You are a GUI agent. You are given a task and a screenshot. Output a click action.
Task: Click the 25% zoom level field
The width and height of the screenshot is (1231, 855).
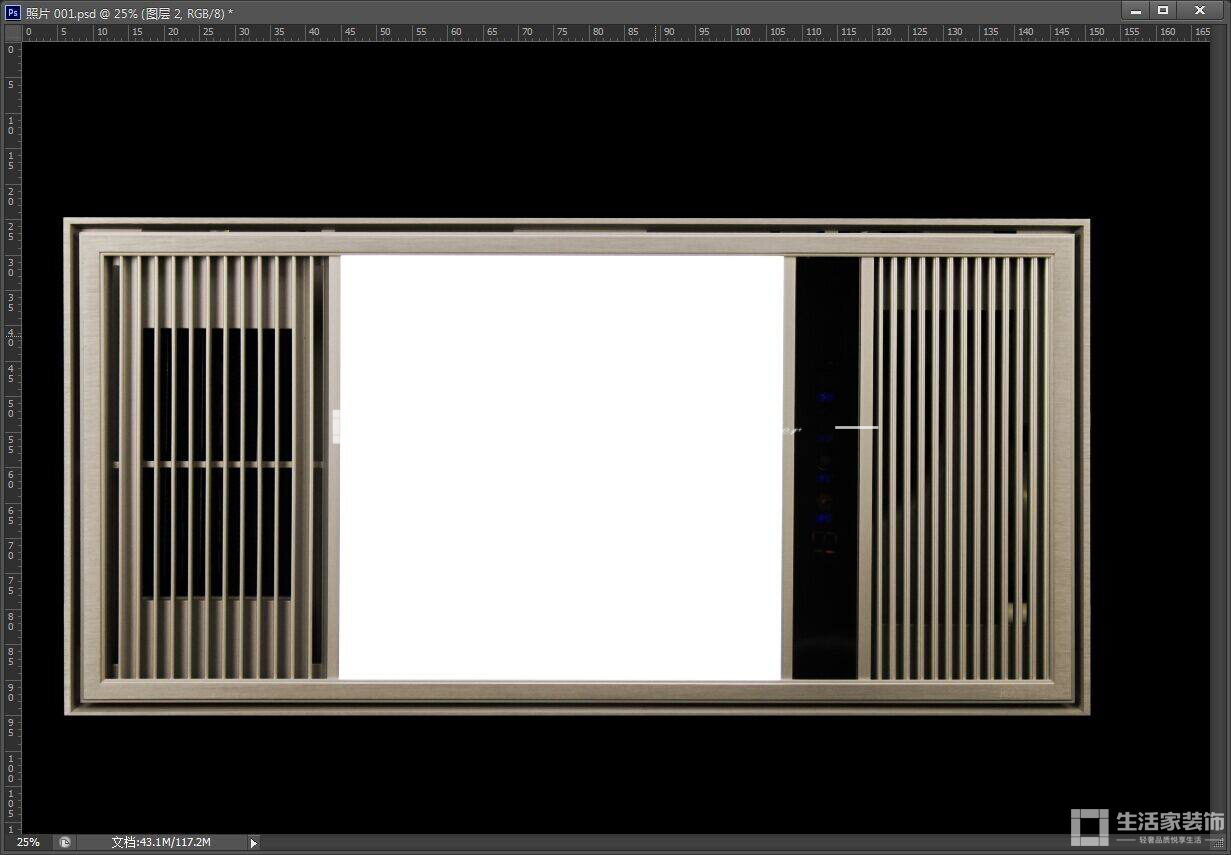(30, 843)
